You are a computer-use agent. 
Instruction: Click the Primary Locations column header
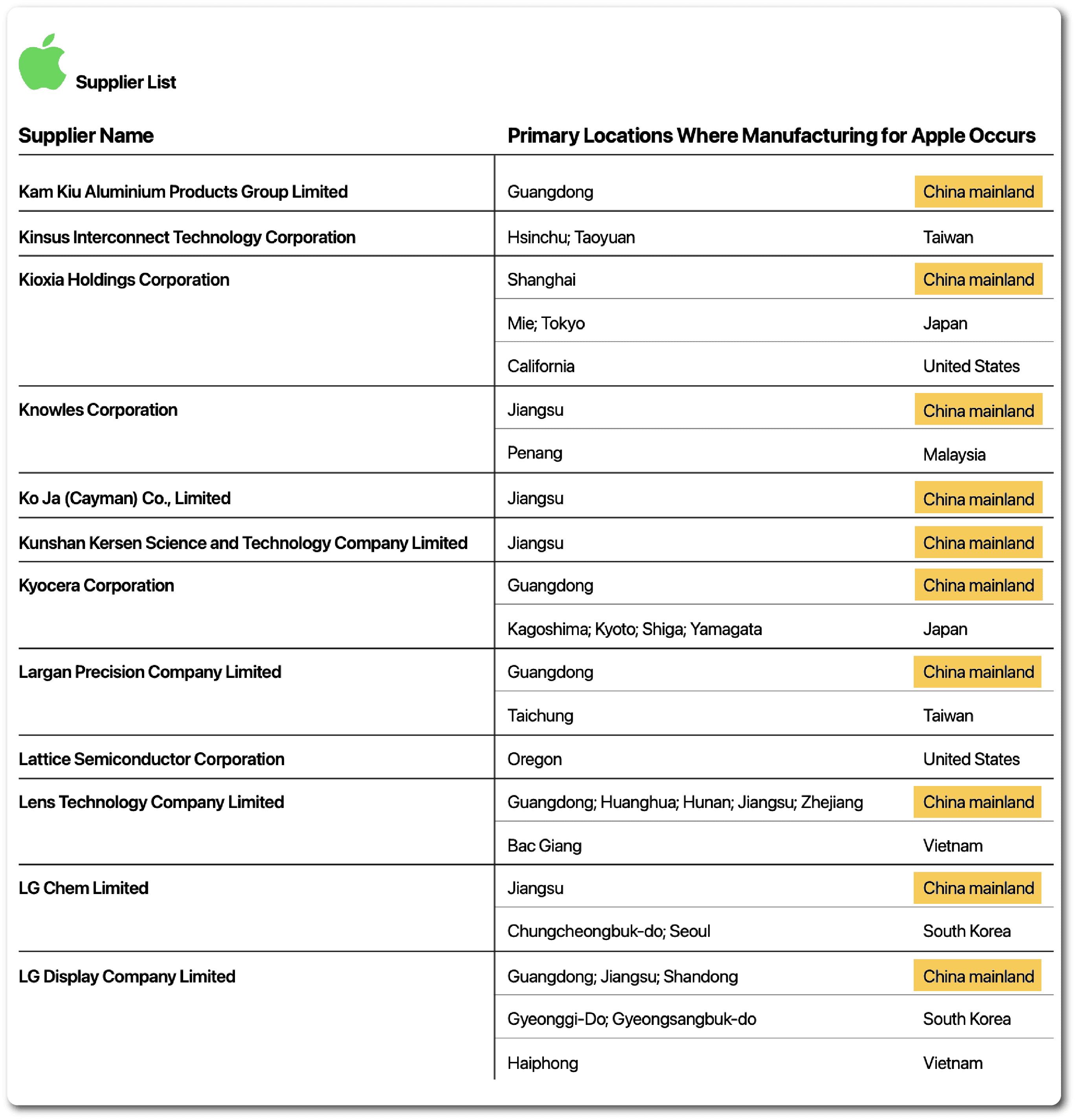tap(771, 136)
